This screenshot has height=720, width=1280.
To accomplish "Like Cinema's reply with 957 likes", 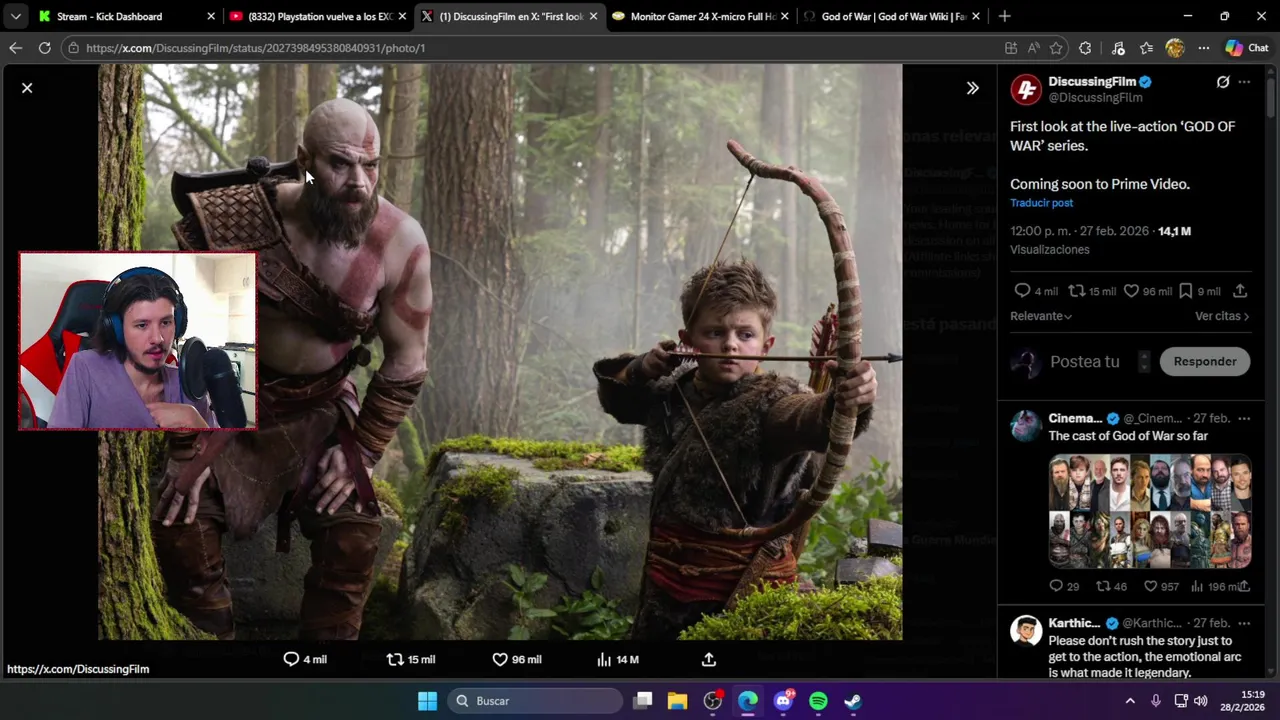I will [1161, 587].
